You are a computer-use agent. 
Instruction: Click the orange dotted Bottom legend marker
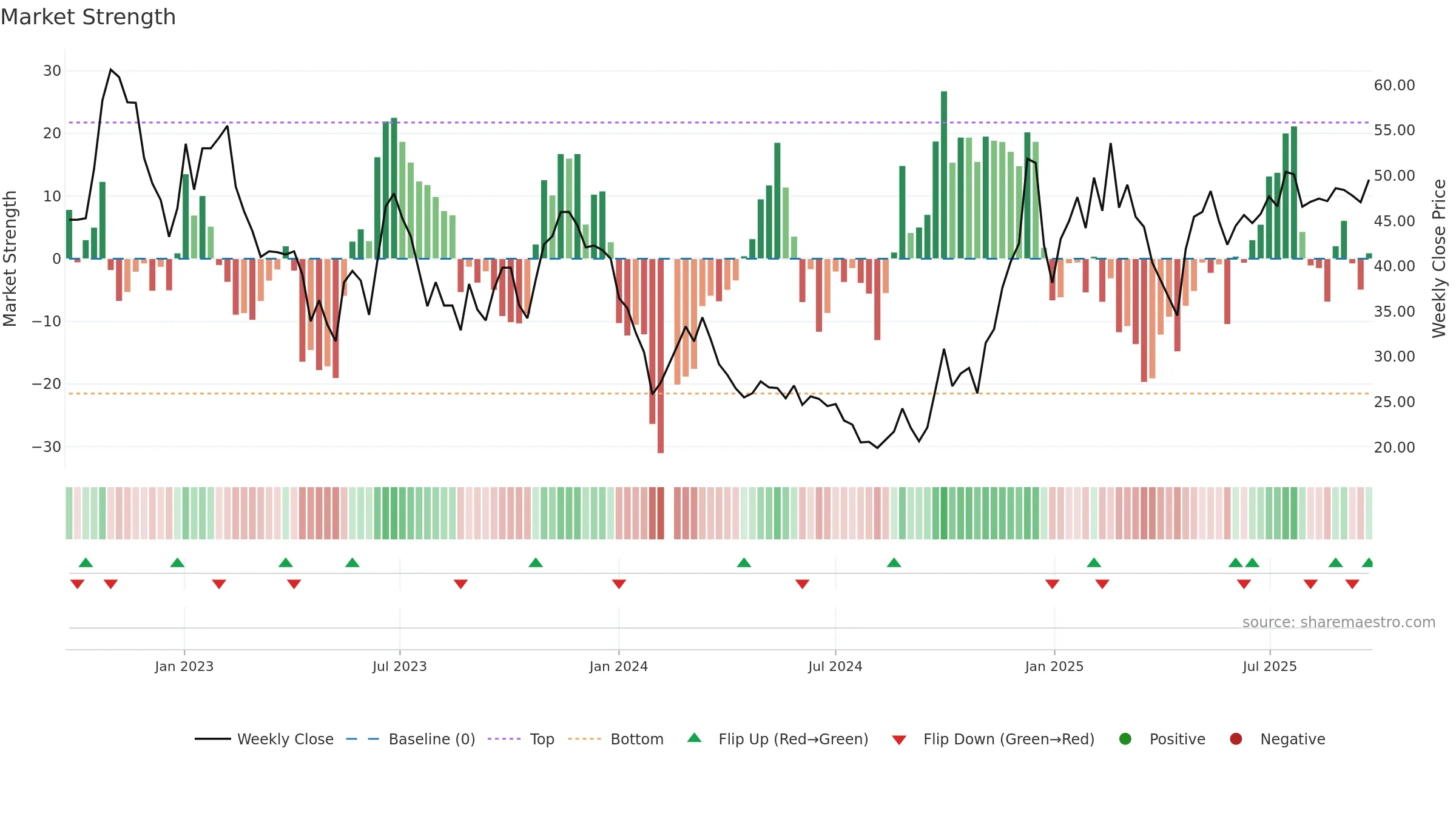pos(584,739)
